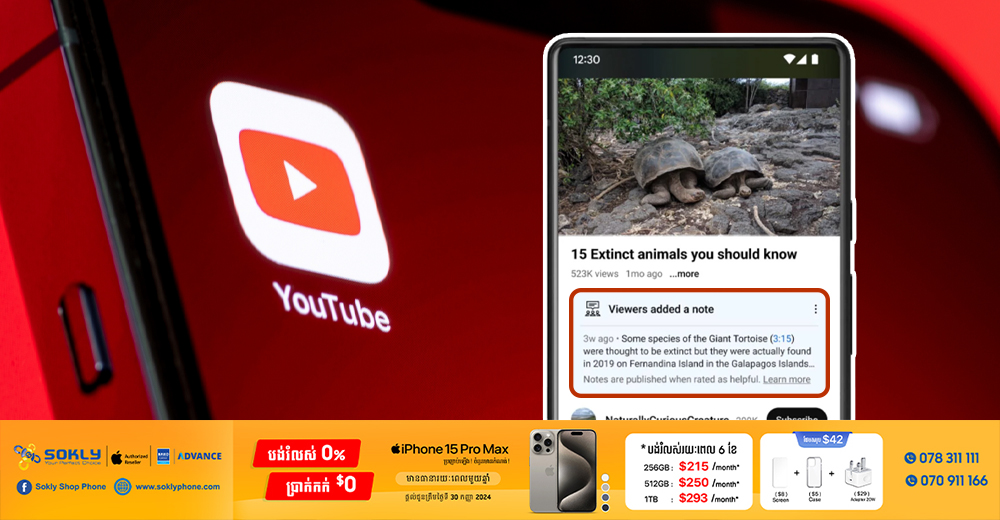Click the globe icon beside www.soklyphone.com

coord(122,487)
